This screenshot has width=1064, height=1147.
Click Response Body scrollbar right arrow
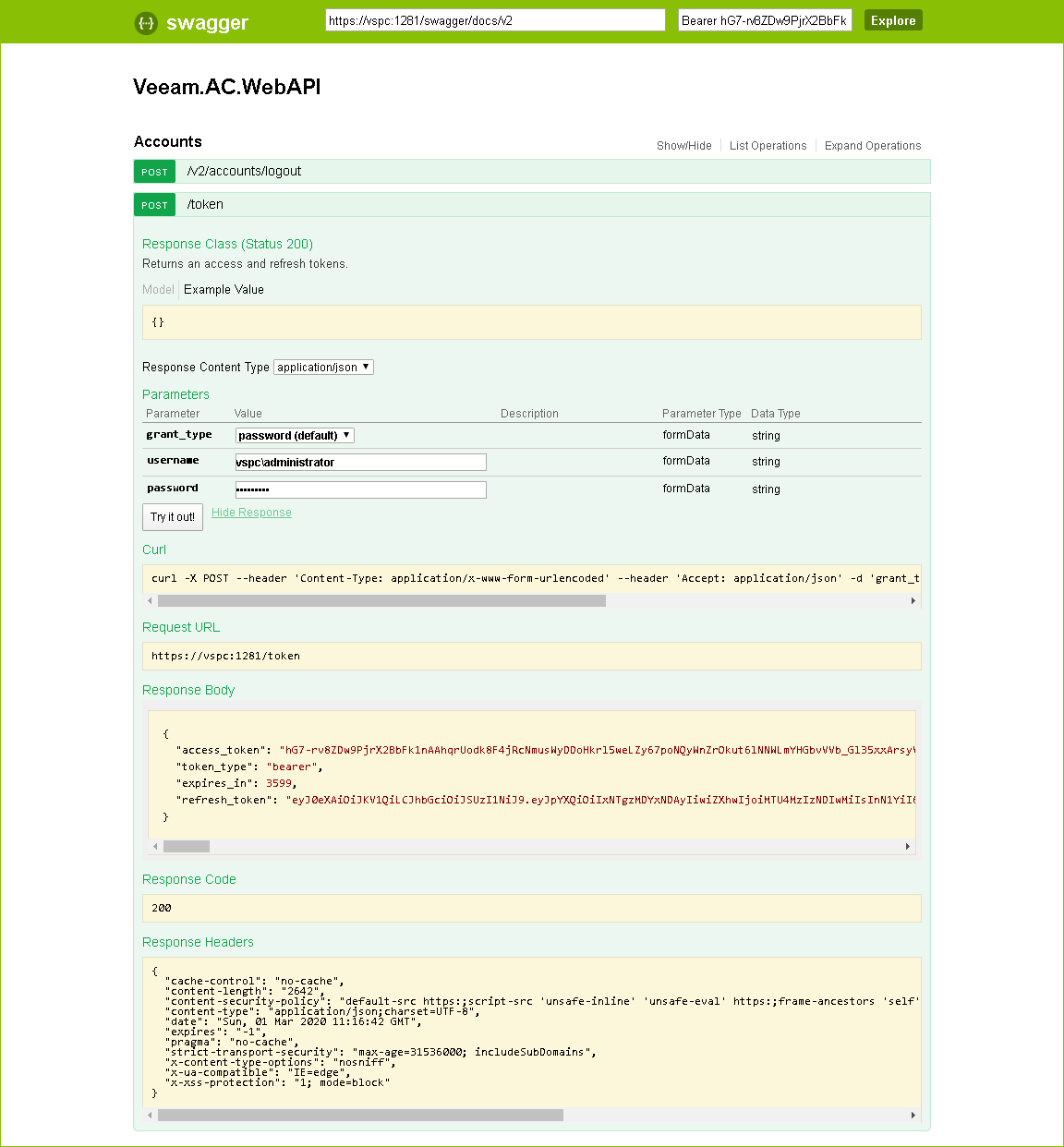click(x=908, y=846)
